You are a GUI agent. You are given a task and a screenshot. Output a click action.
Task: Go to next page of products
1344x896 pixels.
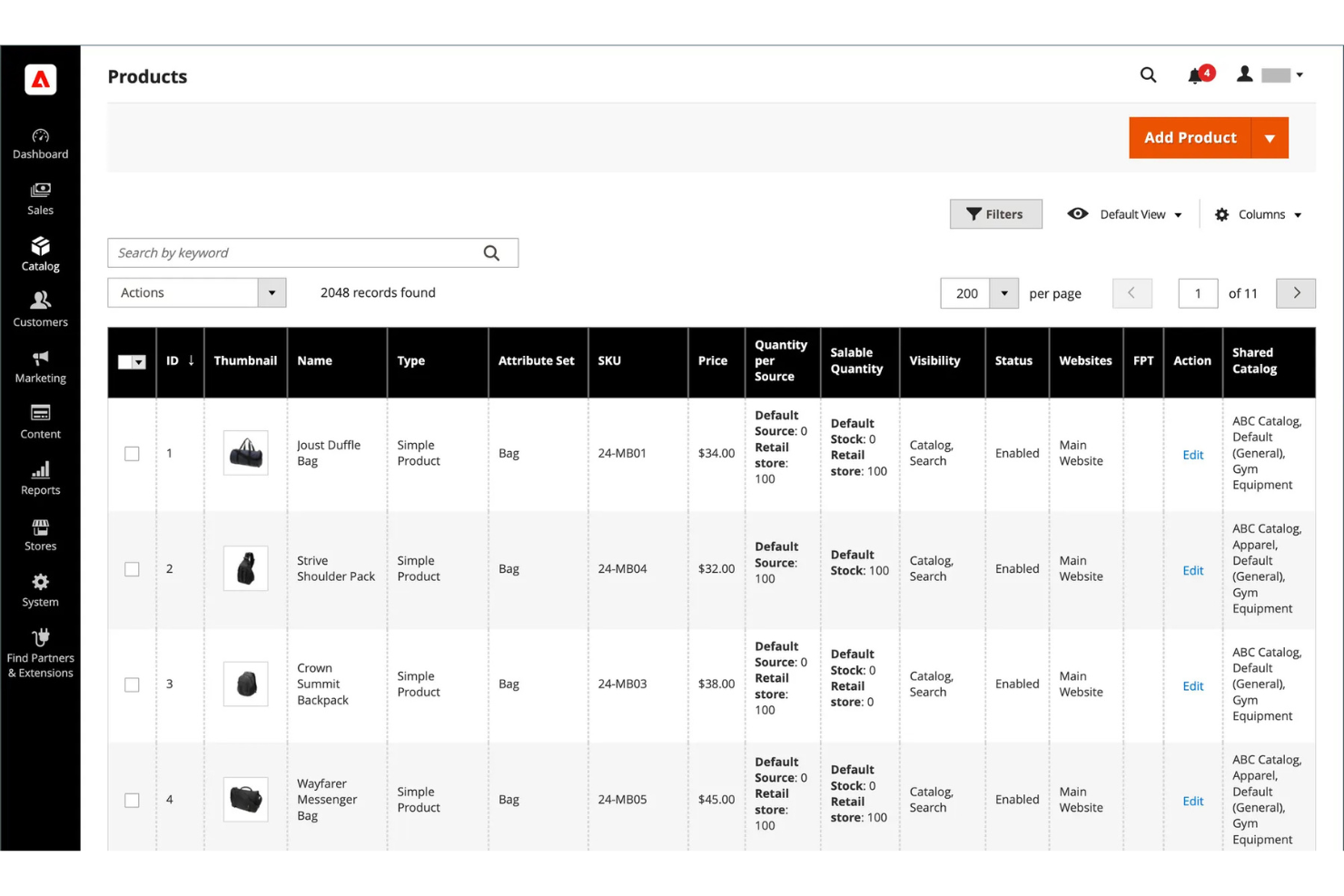pos(1296,292)
